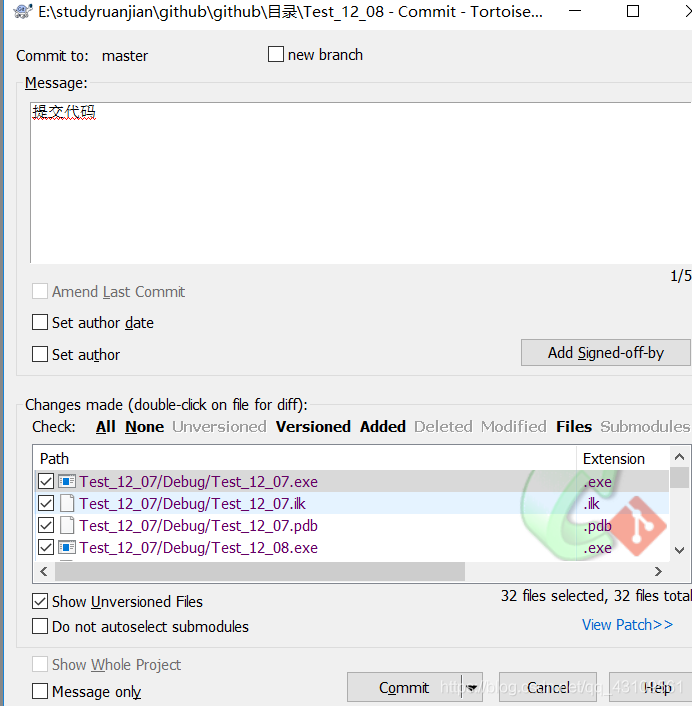Viewport: 692px width, 706px height.
Task: Enable Message only checkbox
Action: pos(40,691)
